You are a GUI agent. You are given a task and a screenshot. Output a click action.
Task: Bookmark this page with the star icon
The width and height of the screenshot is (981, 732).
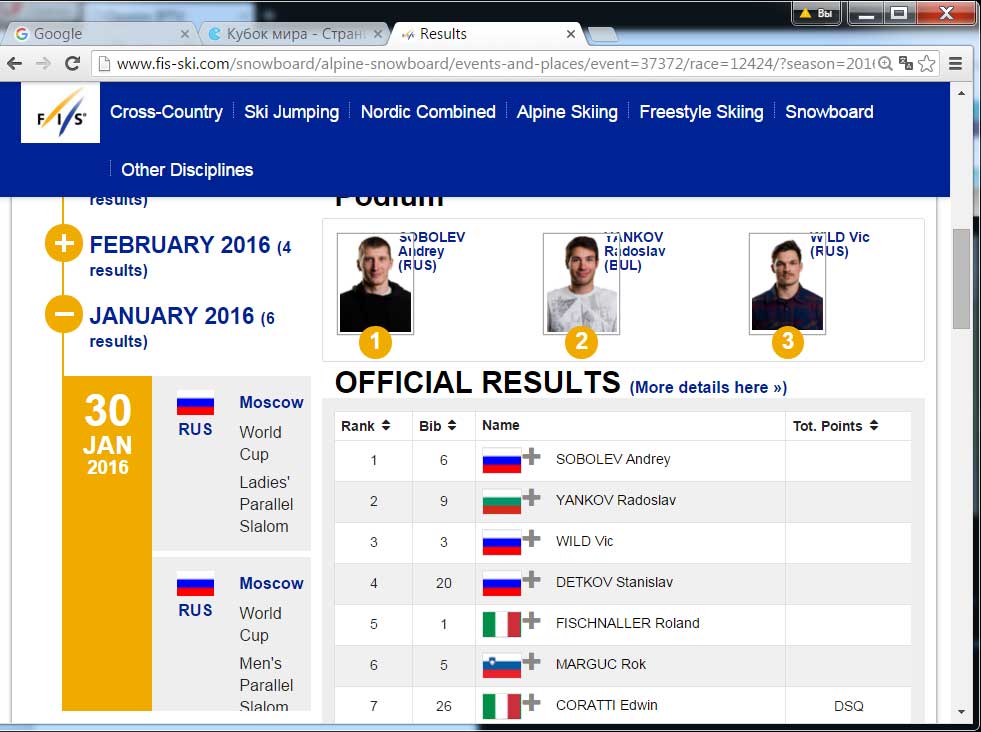(927, 63)
